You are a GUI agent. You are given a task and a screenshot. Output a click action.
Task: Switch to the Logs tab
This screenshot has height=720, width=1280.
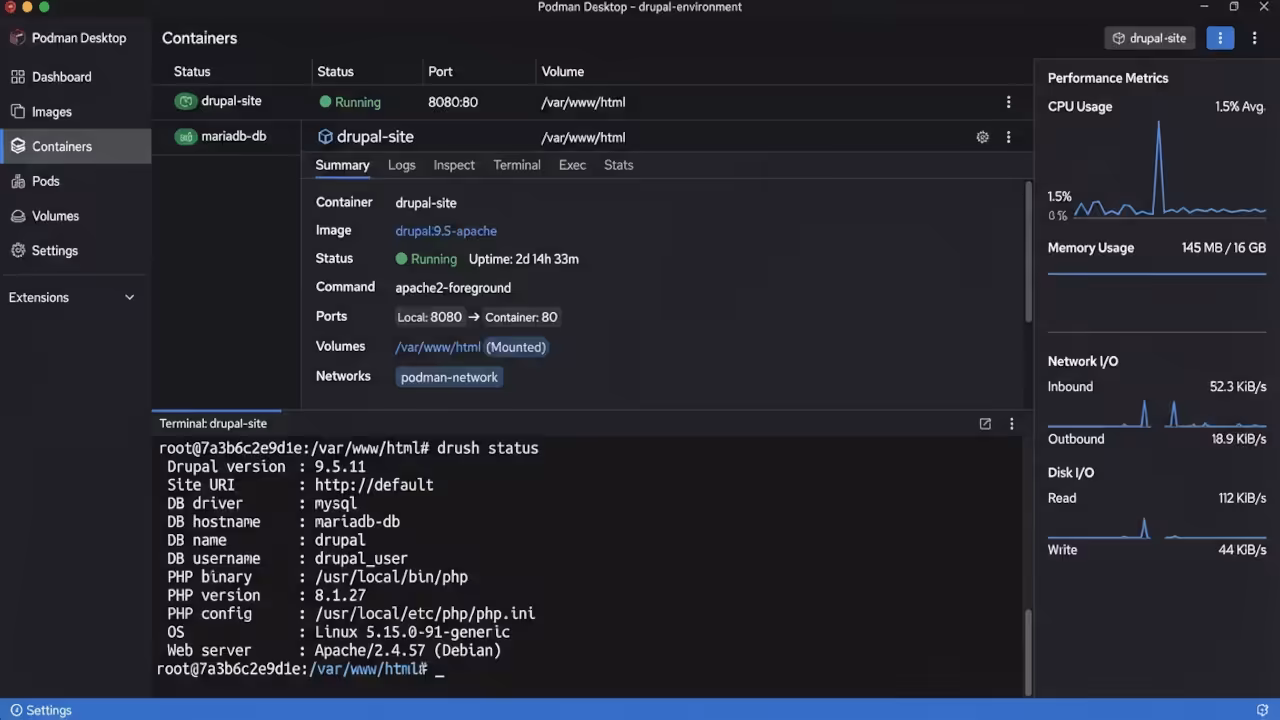point(401,165)
